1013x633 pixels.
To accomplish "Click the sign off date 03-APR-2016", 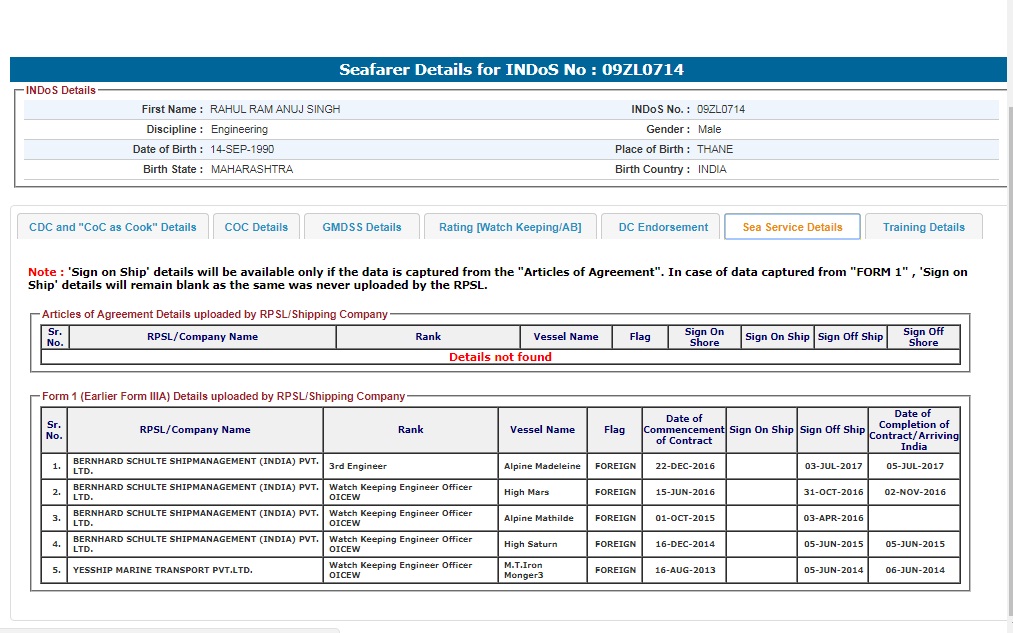I will click(x=833, y=518).
